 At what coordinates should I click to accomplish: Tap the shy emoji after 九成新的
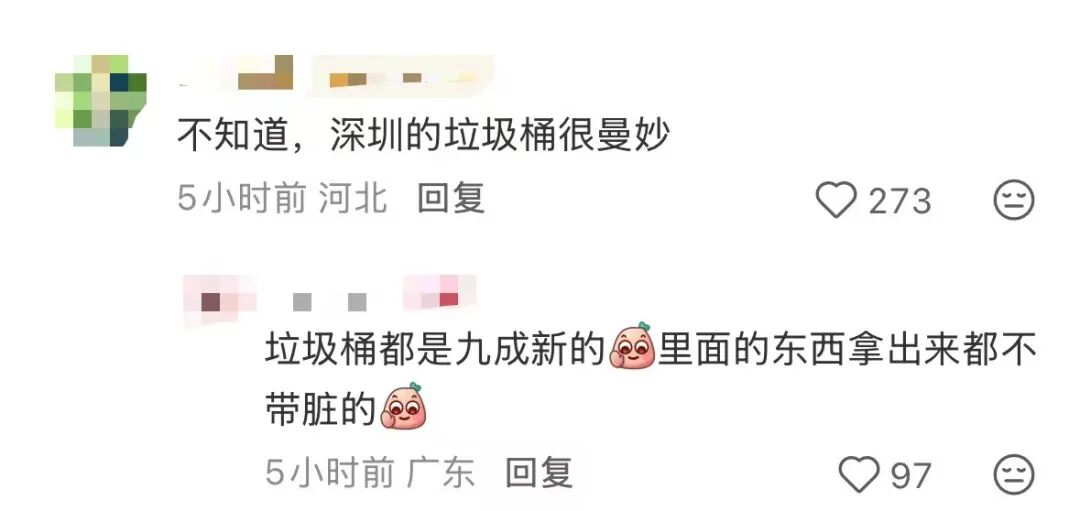point(633,346)
